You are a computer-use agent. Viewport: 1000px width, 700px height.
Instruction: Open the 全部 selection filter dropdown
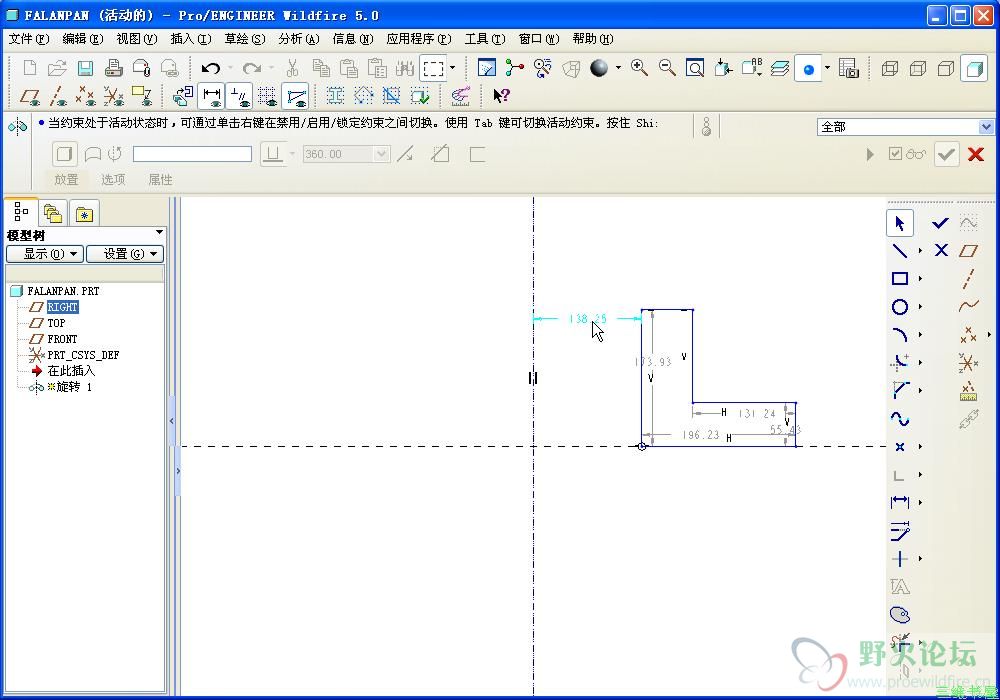point(985,127)
